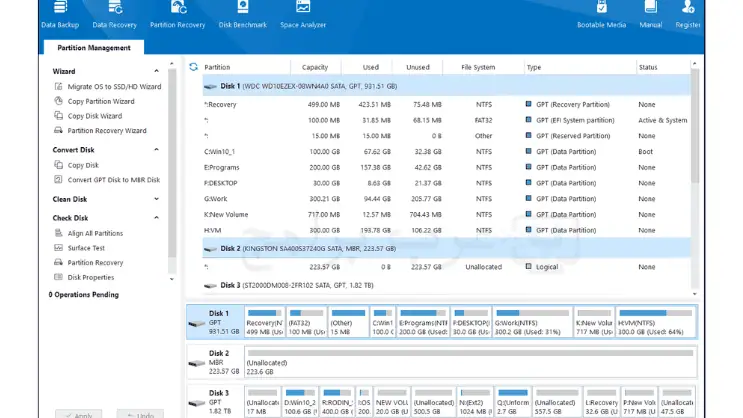Select the H:VM(NTFS) block in disk map
Viewport: 743px width, 418px height.
coord(655,322)
